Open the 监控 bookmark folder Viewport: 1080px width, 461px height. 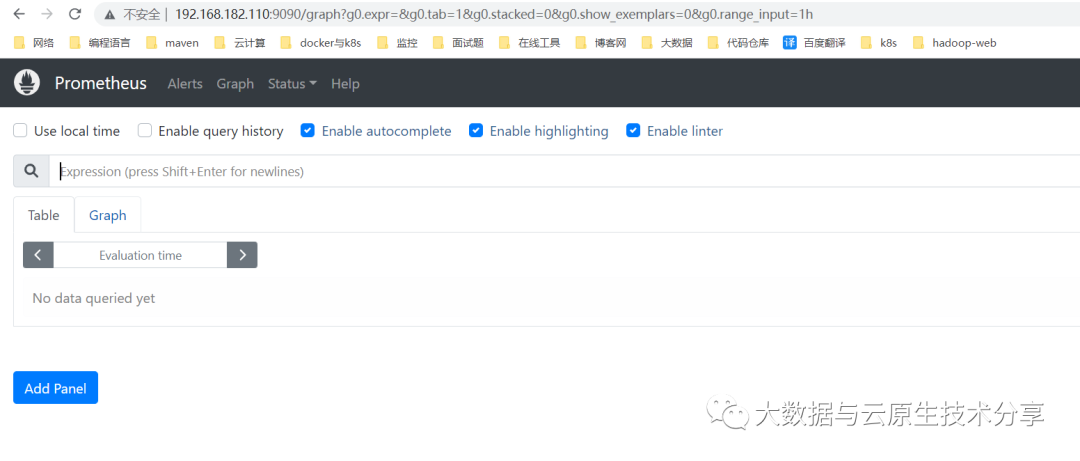pyautogui.click(x=397, y=43)
